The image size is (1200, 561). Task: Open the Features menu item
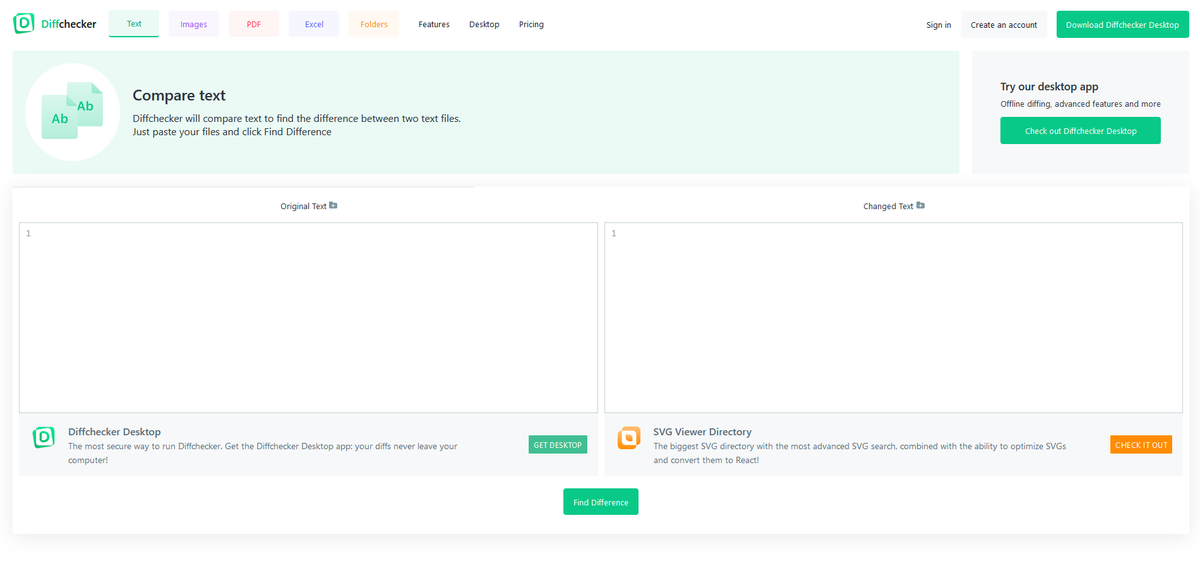tap(434, 24)
